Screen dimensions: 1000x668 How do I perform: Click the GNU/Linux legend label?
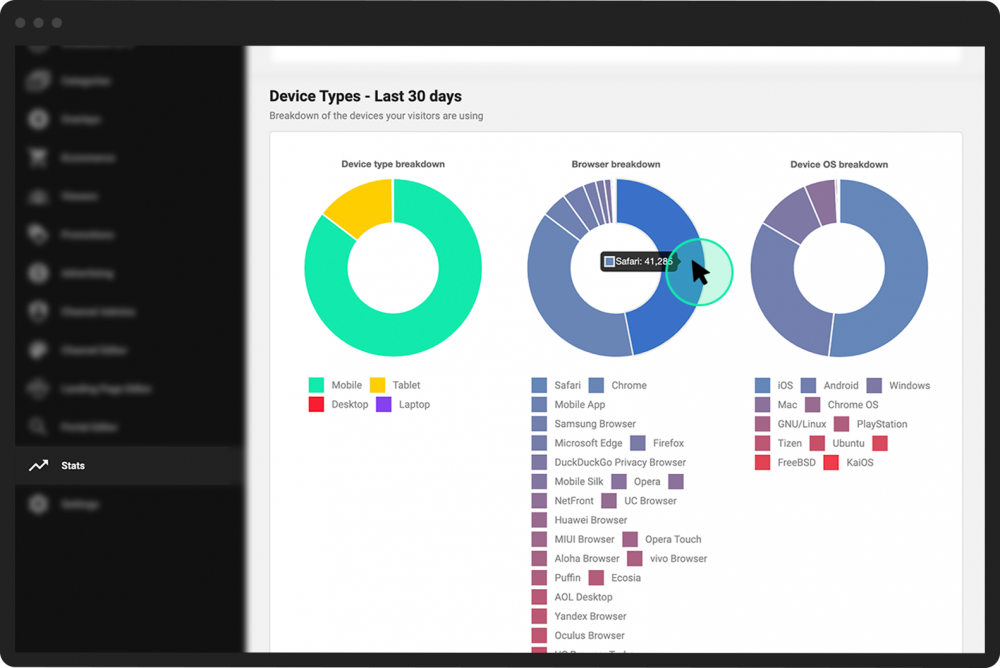click(x=802, y=424)
